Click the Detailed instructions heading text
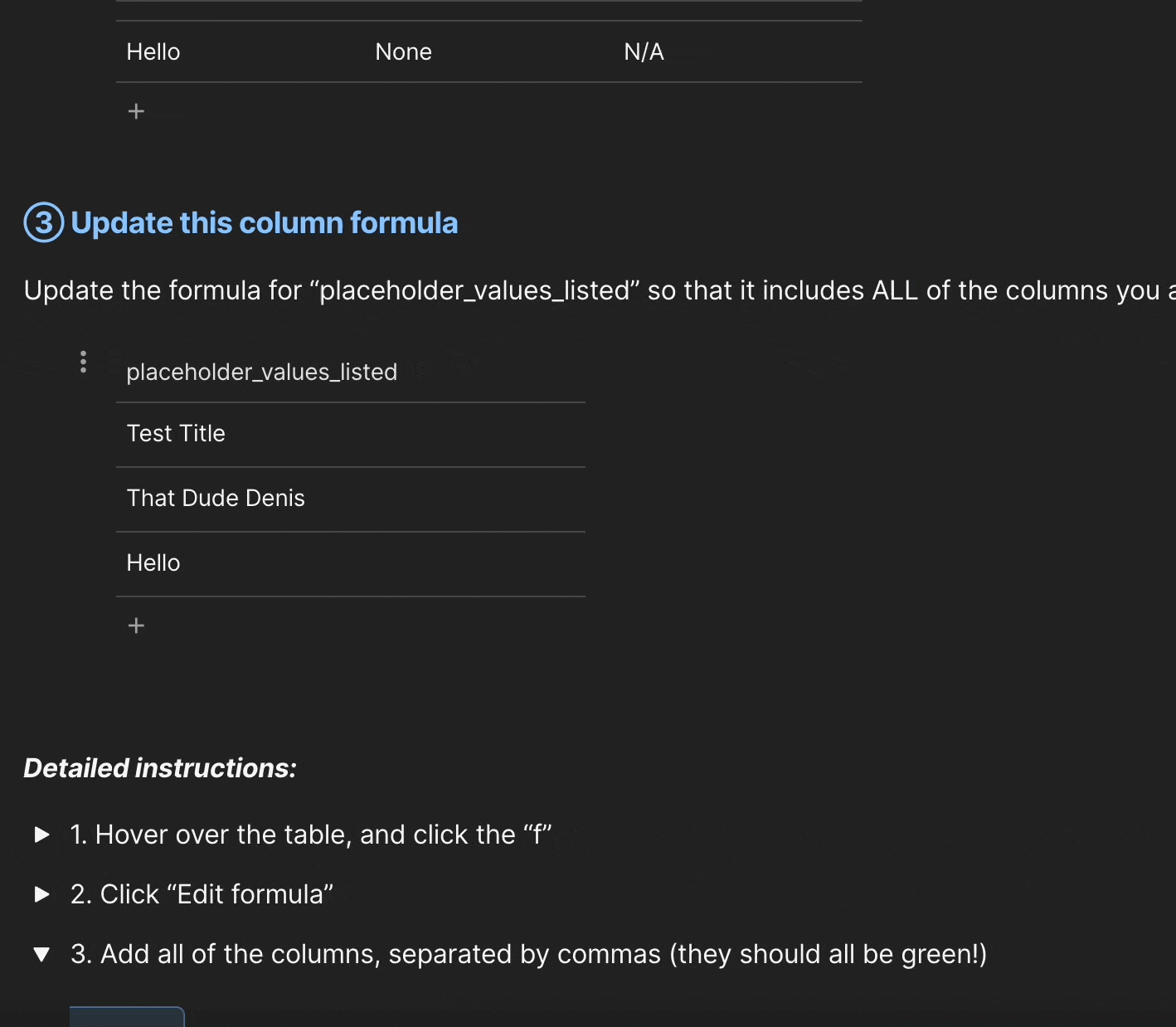The height and width of the screenshot is (1027, 1176). click(x=160, y=768)
